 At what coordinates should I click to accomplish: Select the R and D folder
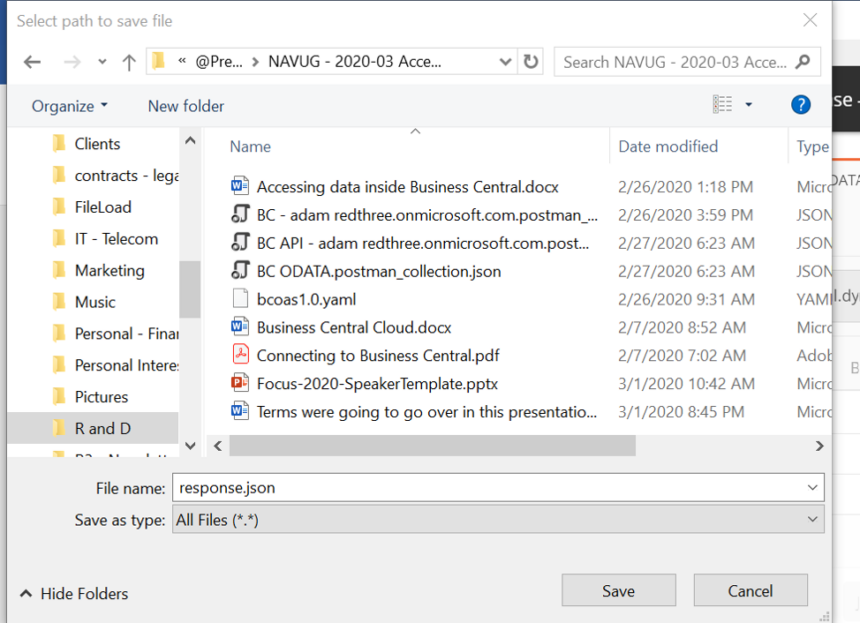[x=93, y=428]
